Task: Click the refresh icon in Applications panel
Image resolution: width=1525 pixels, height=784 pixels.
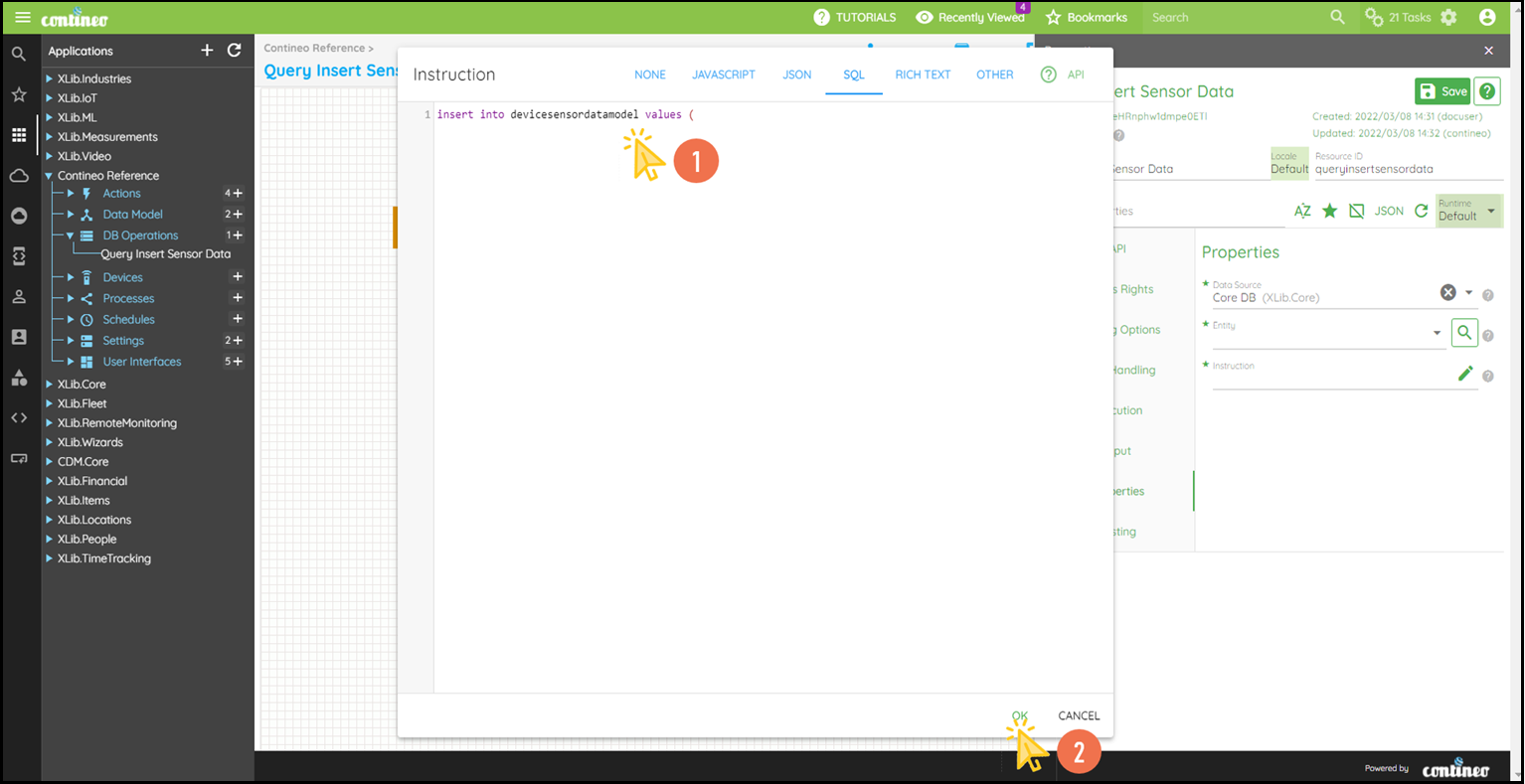Action: [x=235, y=51]
